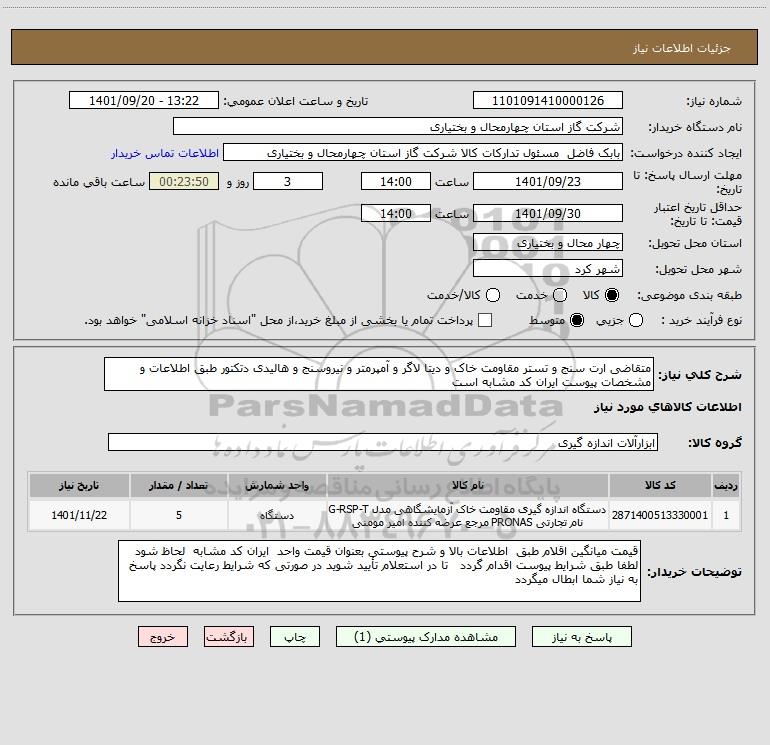Click the ردیف column header
Viewport: 770px width, 745px height.
pyautogui.click(x=726, y=485)
